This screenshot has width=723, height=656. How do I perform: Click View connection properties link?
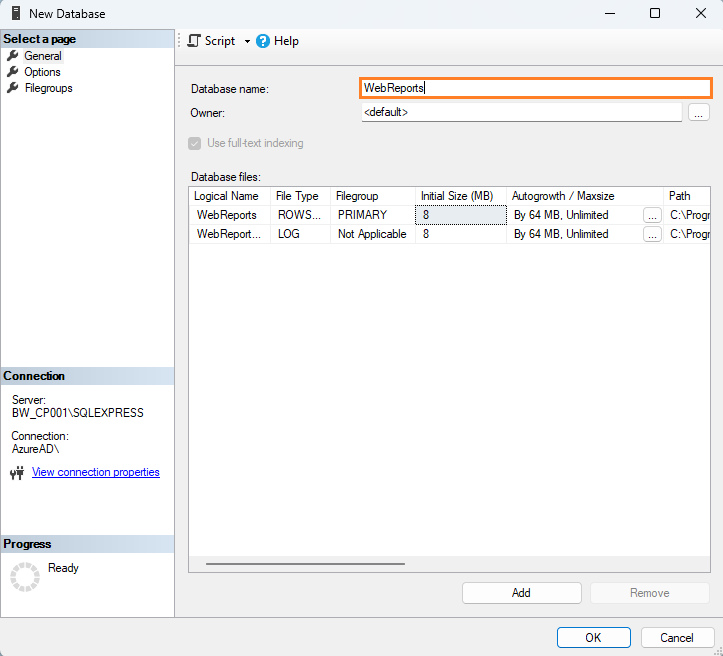pyautogui.click(x=95, y=472)
